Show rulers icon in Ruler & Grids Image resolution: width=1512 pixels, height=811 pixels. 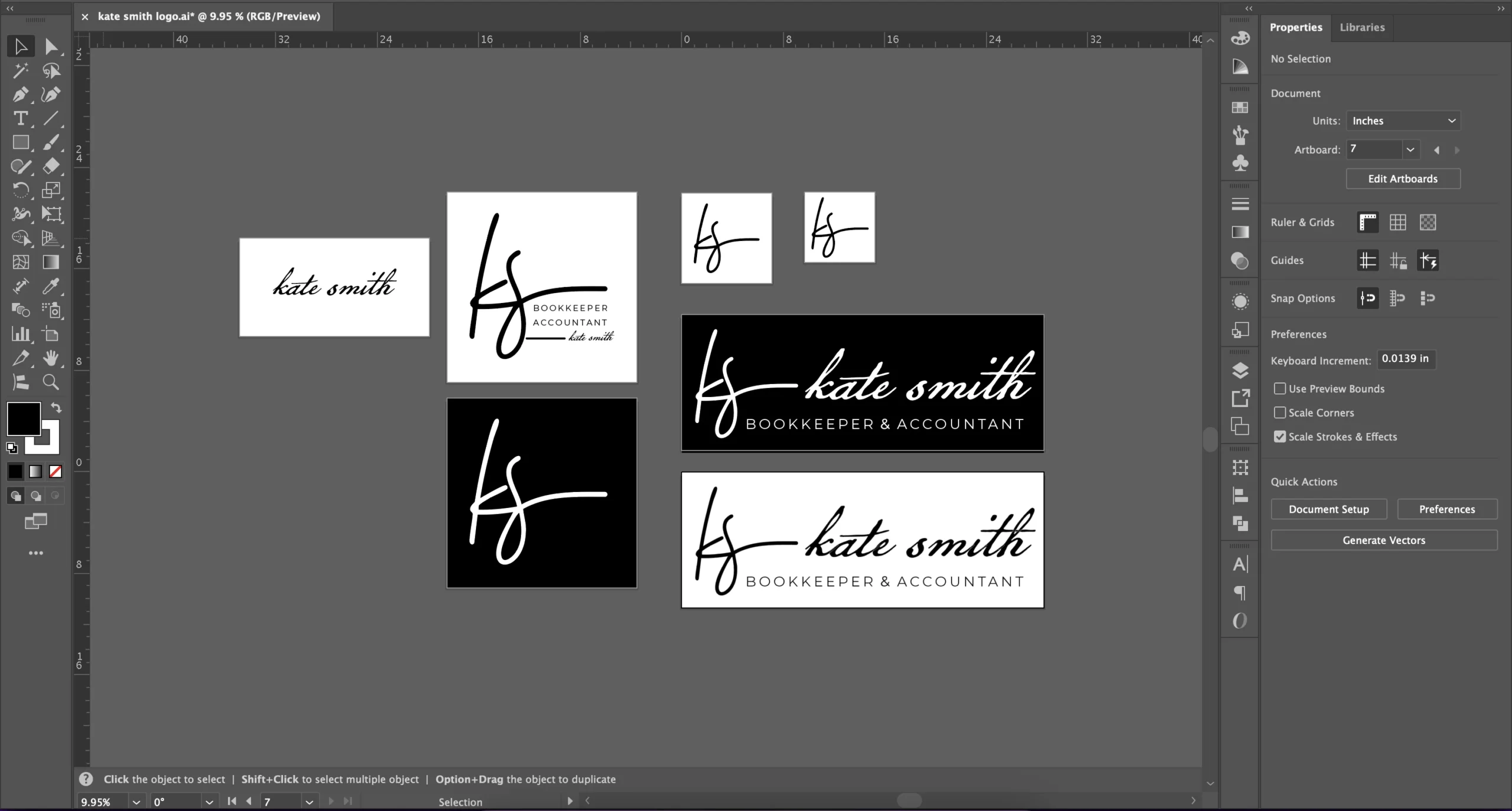pos(1367,223)
